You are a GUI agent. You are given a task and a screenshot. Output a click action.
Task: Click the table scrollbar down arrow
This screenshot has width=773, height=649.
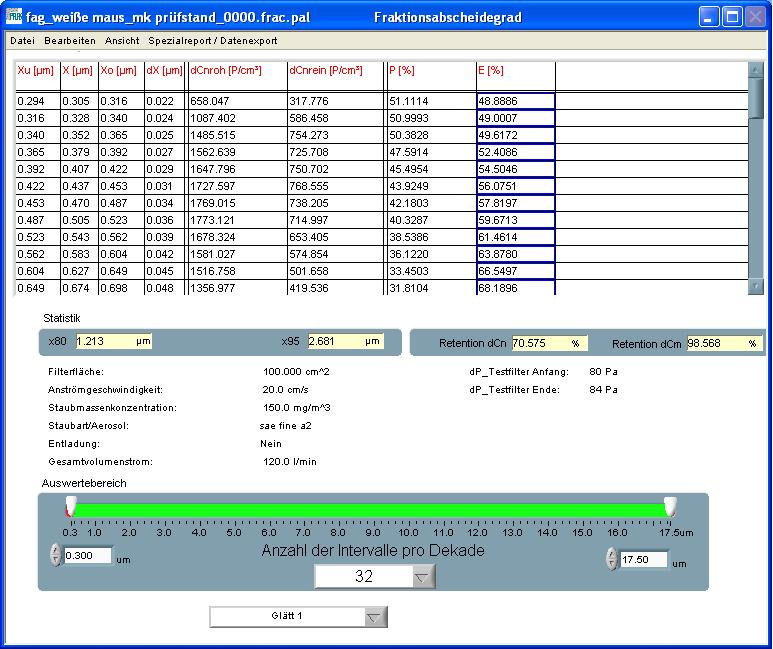[x=756, y=286]
